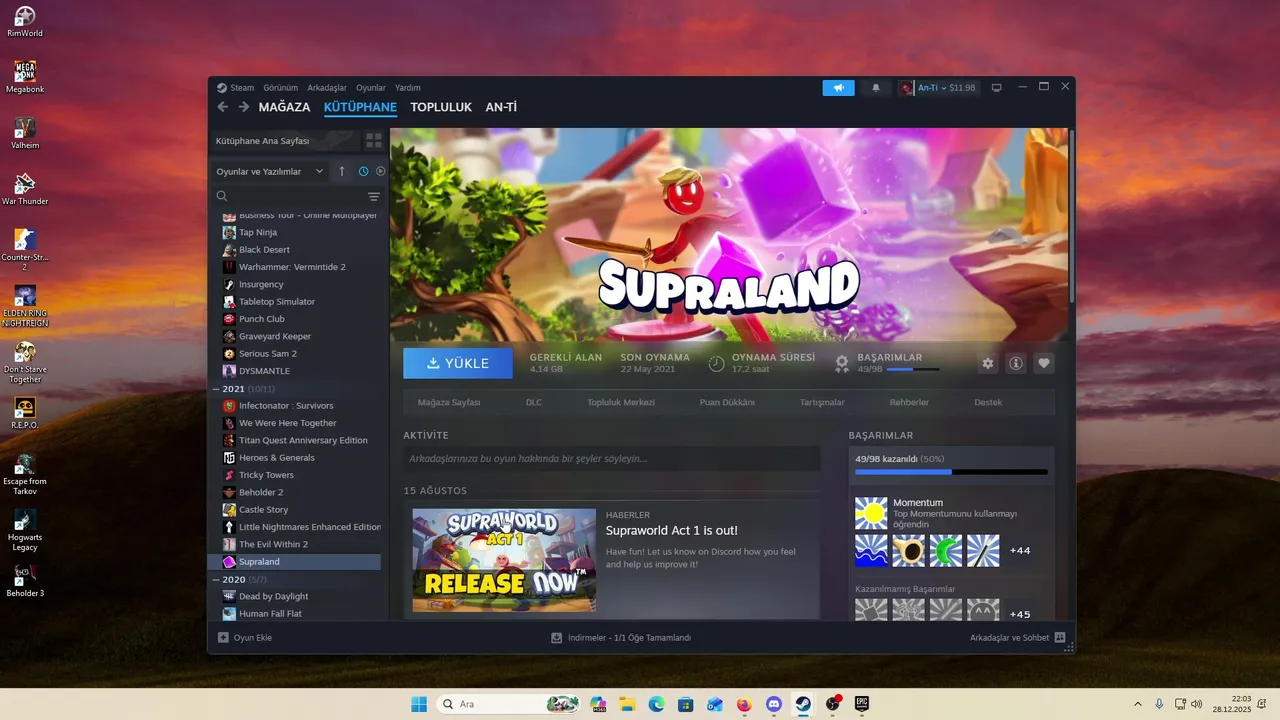
Task: Open the Rehberler link
Action: click(909, 402)
